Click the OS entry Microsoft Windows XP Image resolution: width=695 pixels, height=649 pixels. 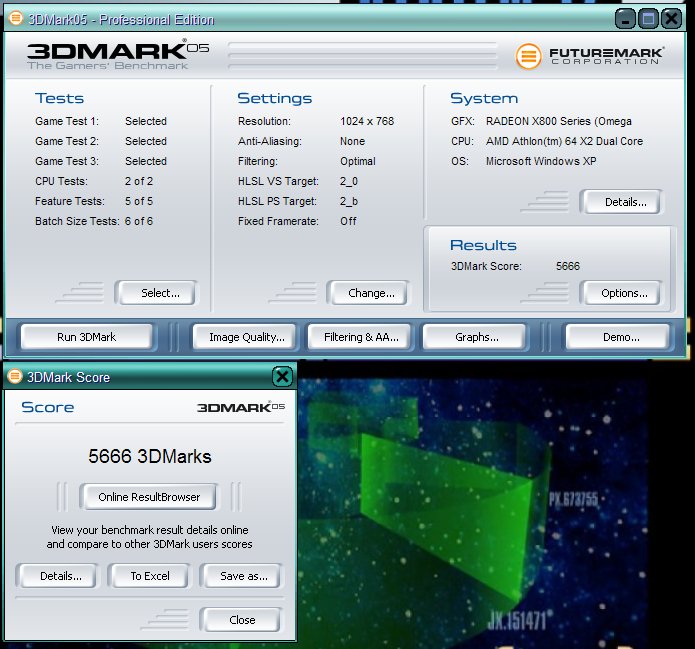click(x=541, y=161)
